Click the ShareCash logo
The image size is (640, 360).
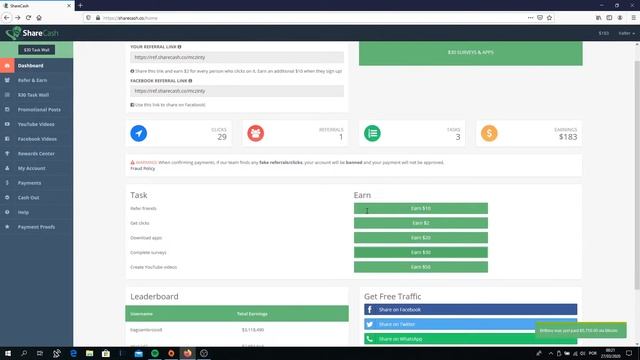point(32,33)
